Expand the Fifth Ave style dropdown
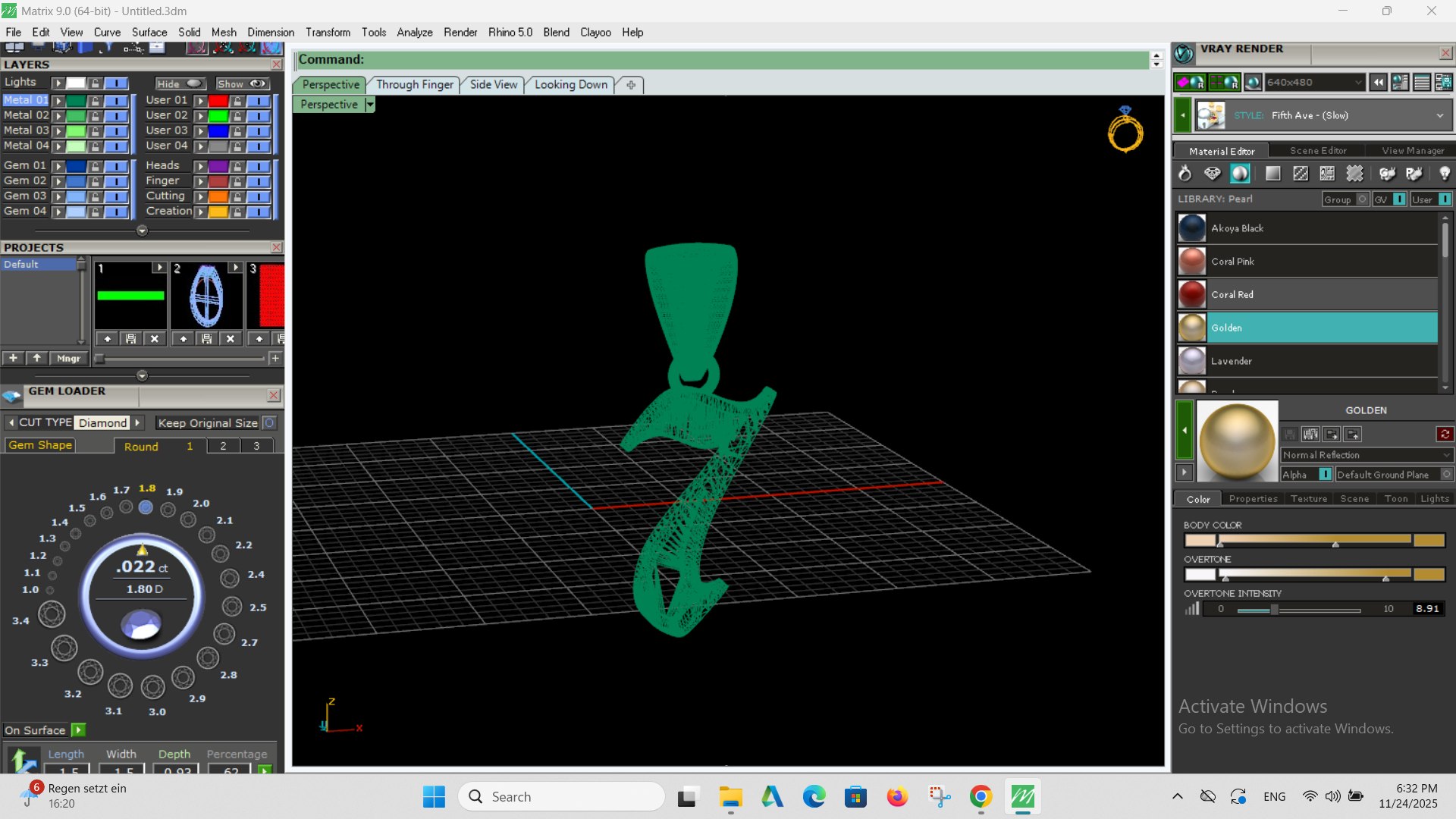The height and width of the screenshot is (819, 1456). 1439,115
